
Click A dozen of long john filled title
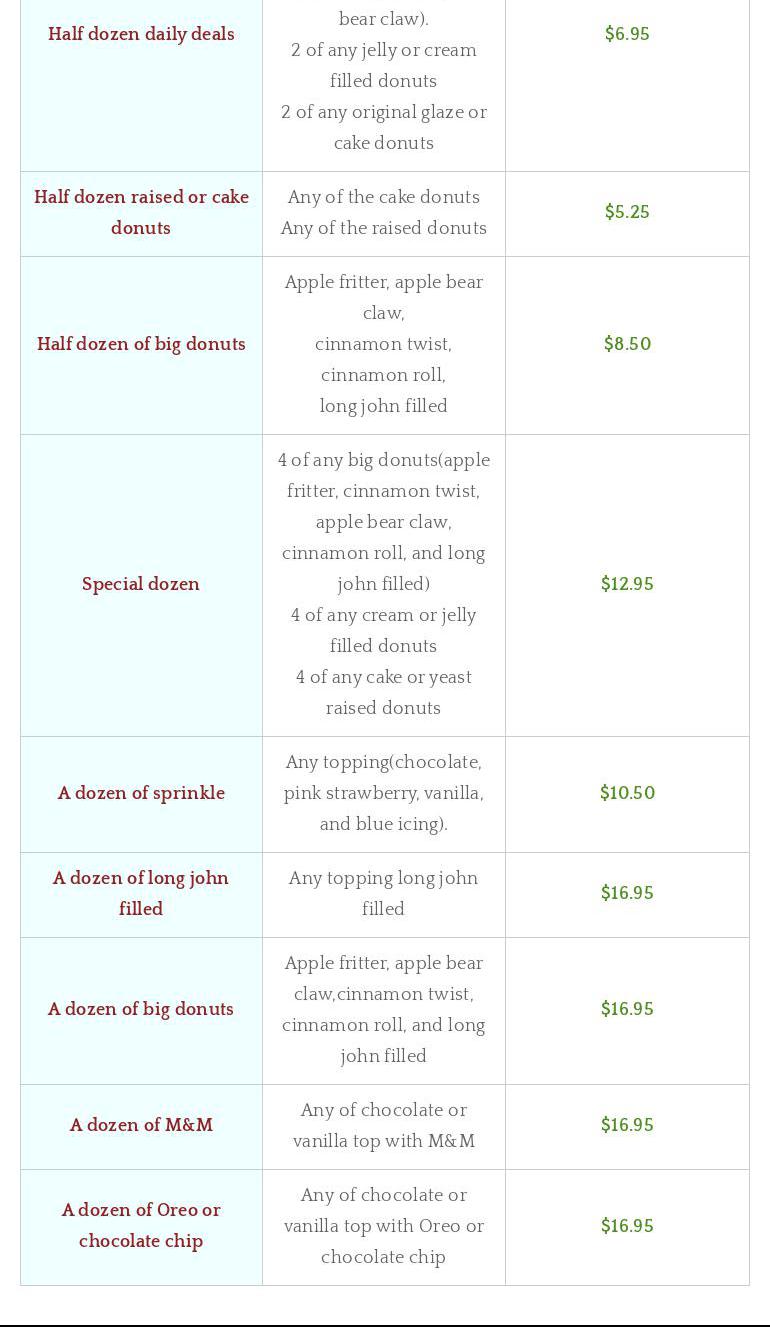(x=141, y=893)
